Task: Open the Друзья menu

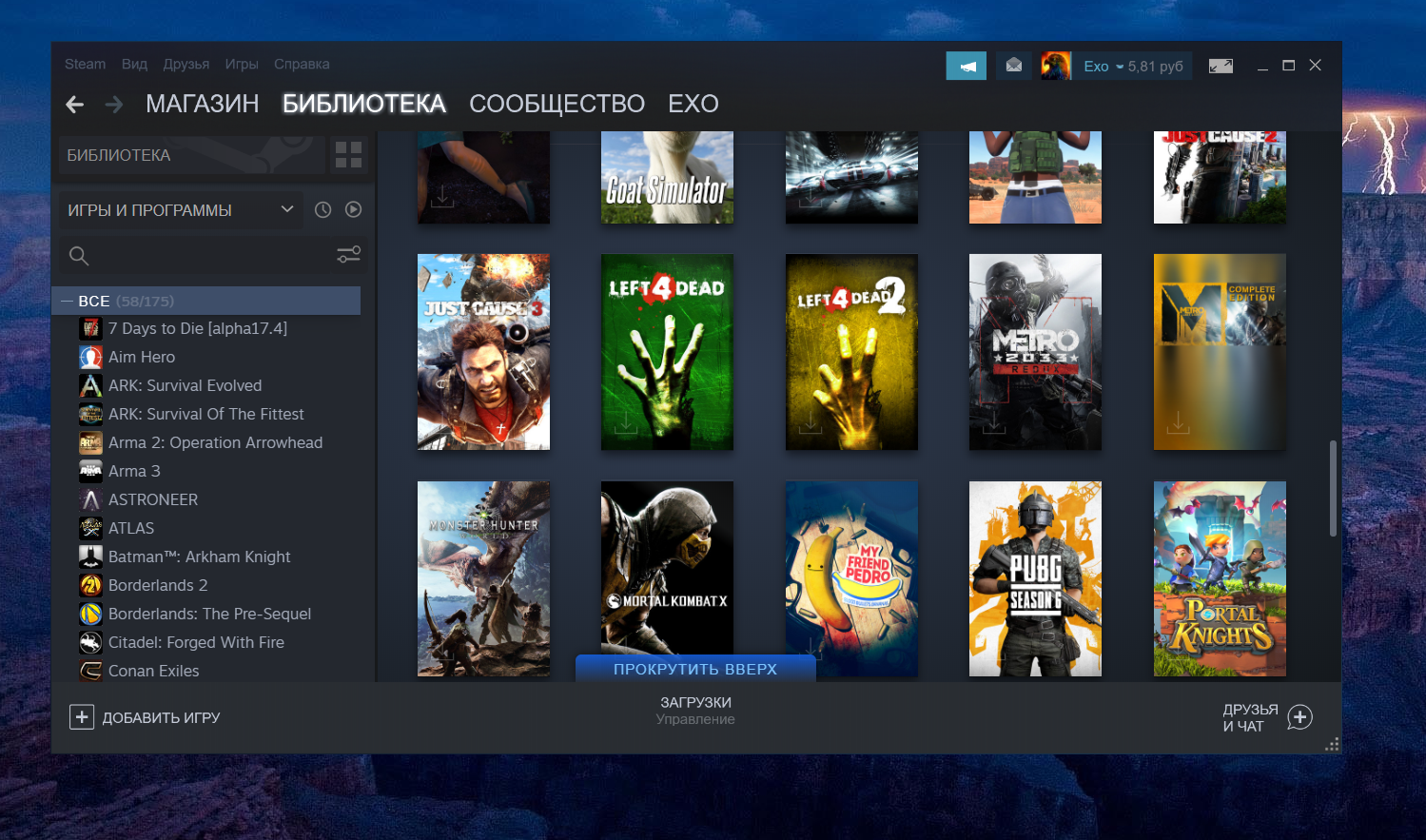Action: point(186,65)
